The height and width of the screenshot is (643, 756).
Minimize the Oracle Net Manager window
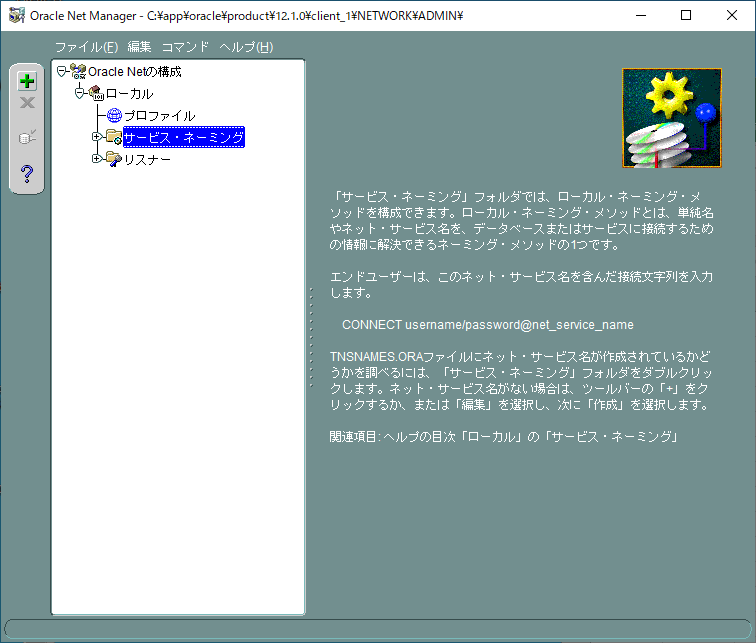click(641, 15)
